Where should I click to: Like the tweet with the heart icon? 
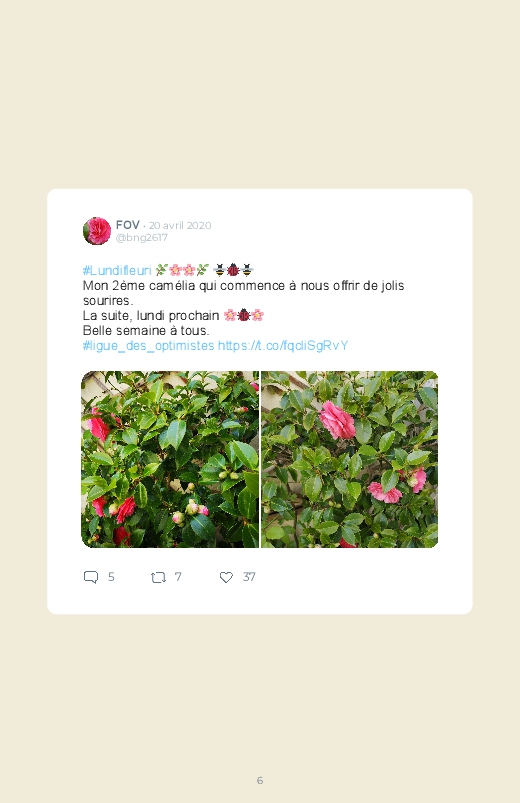click(x=226, y=577)
